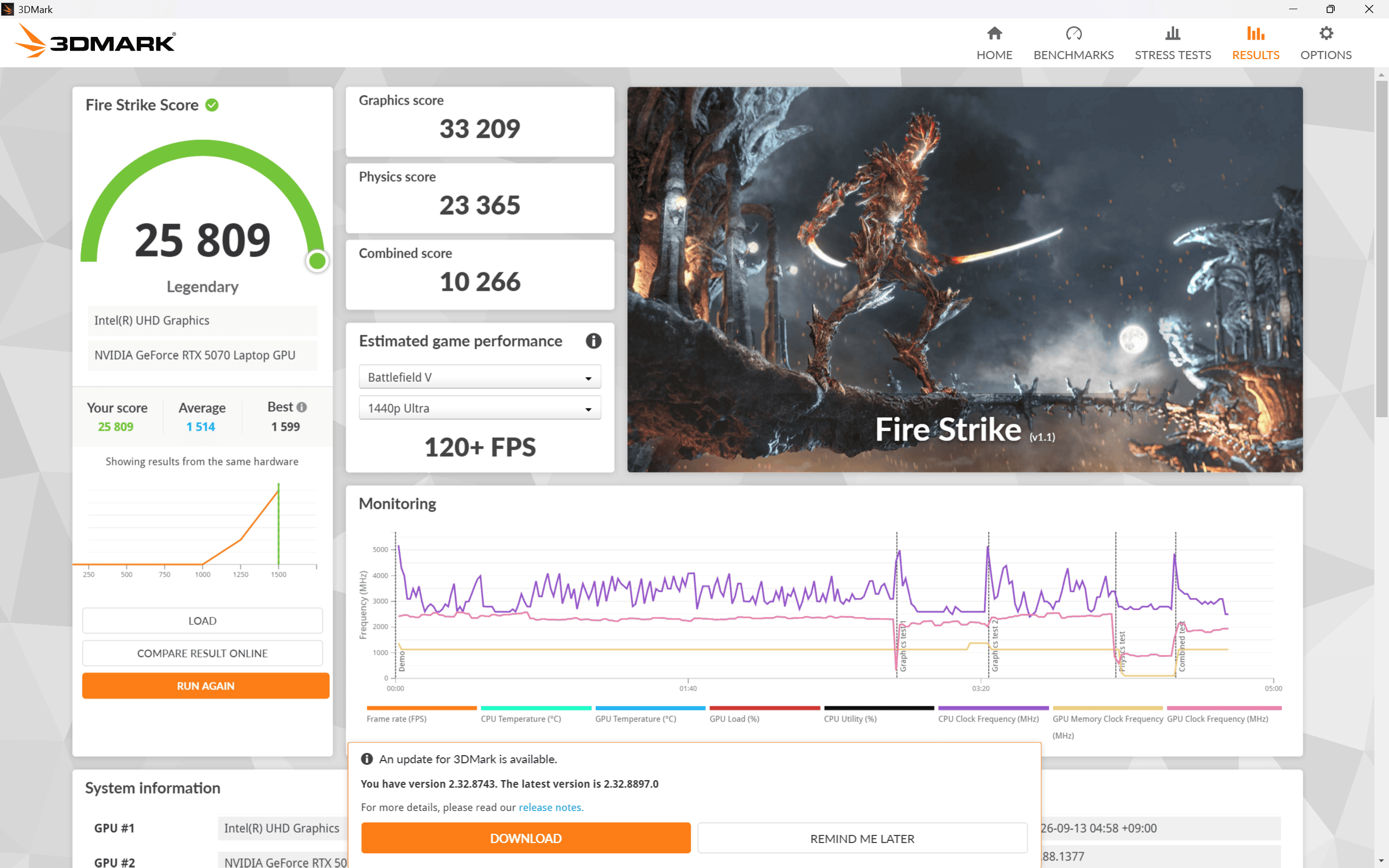Click Combined score value 10 266
1389x868 pixels.
tap(480, 282)
